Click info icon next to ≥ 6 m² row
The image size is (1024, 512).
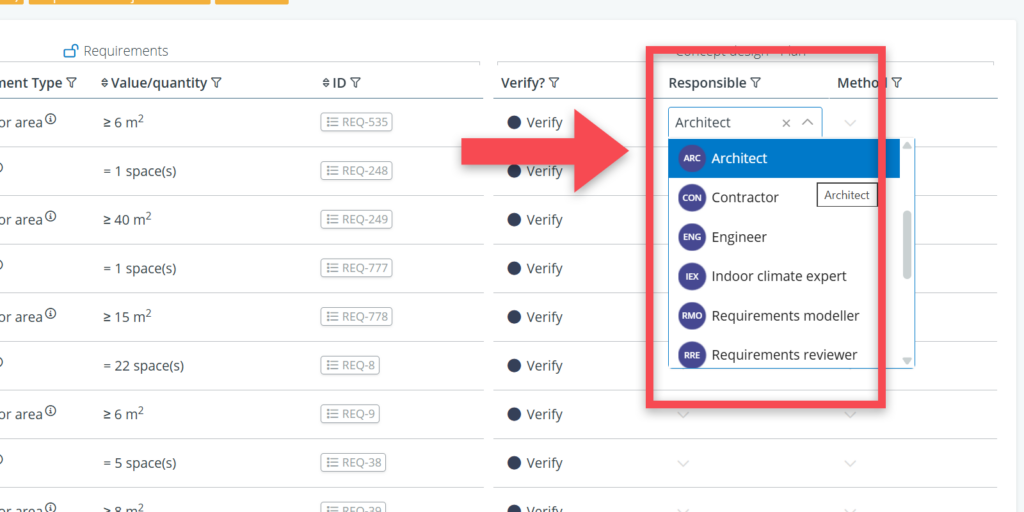tap(50, 120)
